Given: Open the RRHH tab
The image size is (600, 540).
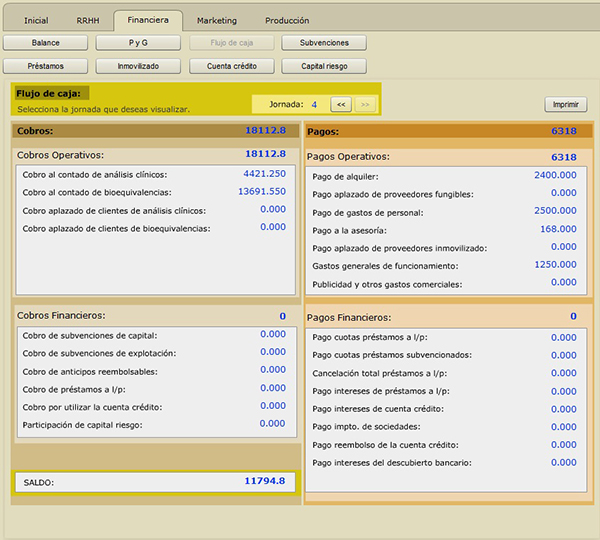Looking at the screenshot, I should coord(88,21).
